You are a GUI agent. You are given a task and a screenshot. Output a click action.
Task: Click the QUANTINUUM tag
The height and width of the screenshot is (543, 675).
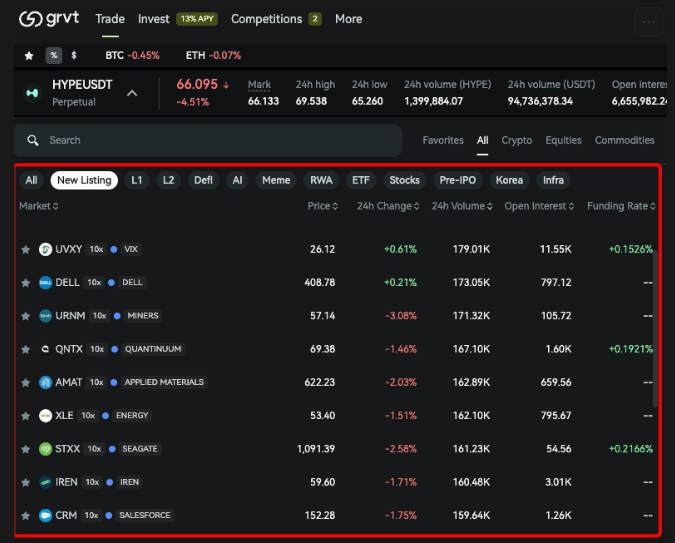point(153,349)
